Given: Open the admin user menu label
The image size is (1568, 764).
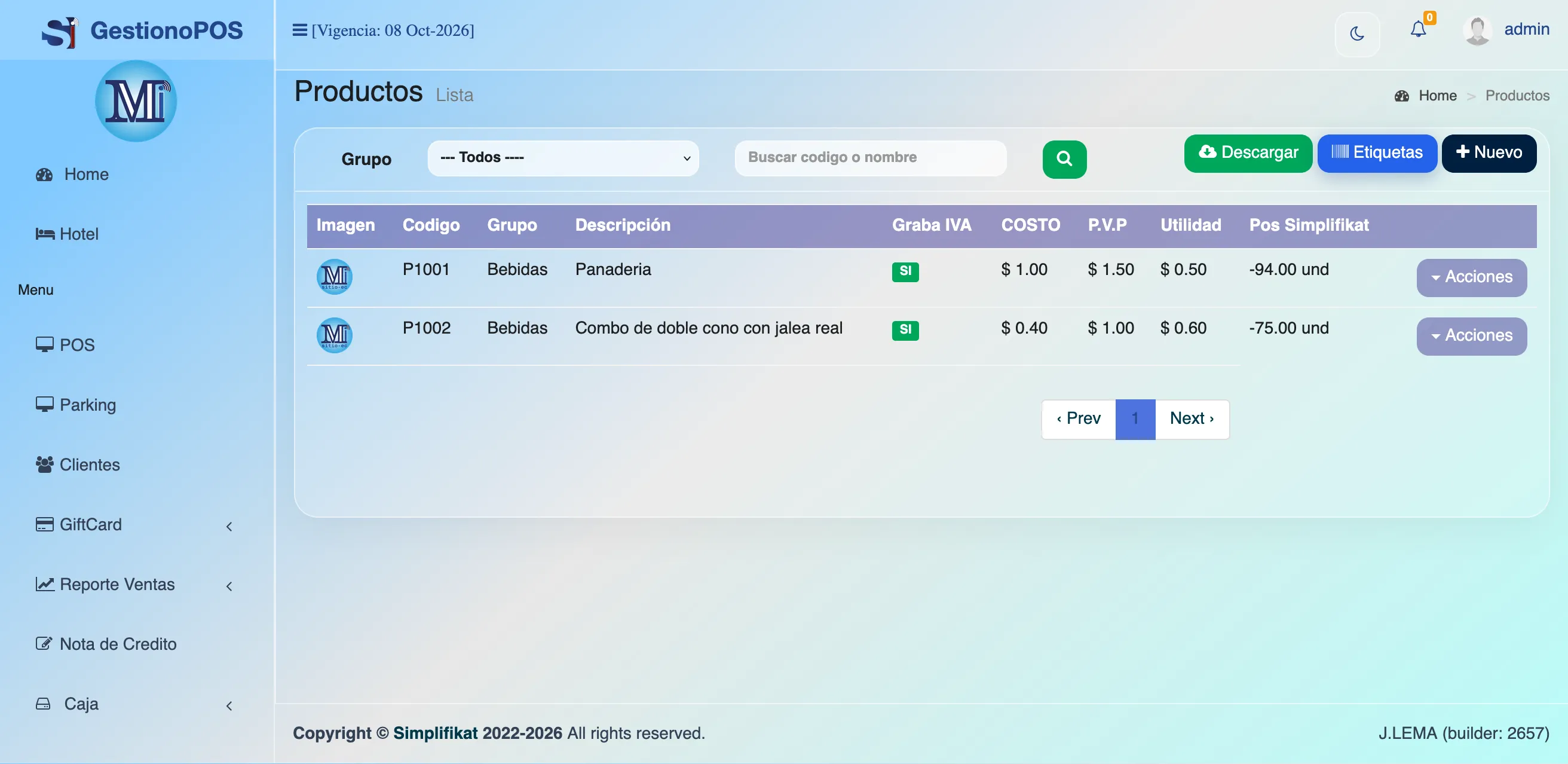Looking at the screenshot, I should (1527, 29).
